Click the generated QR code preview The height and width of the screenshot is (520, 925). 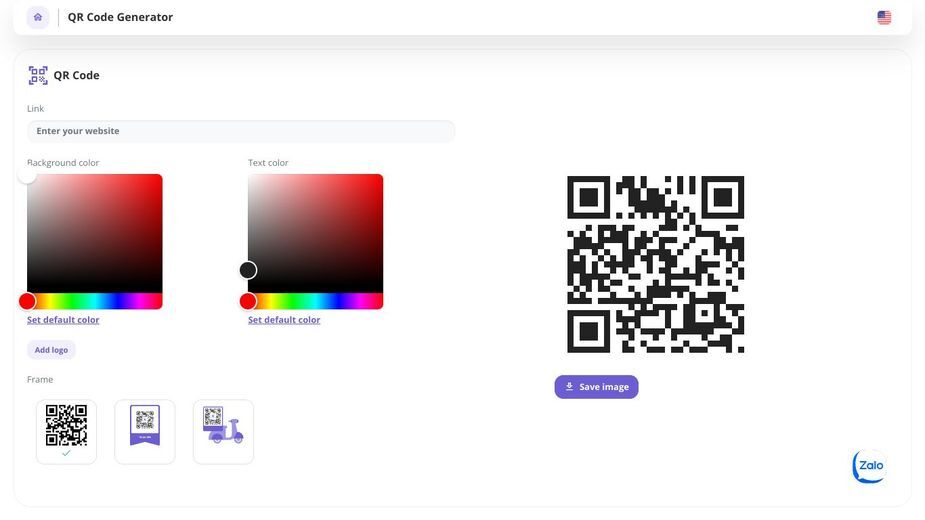click(655, 264)
